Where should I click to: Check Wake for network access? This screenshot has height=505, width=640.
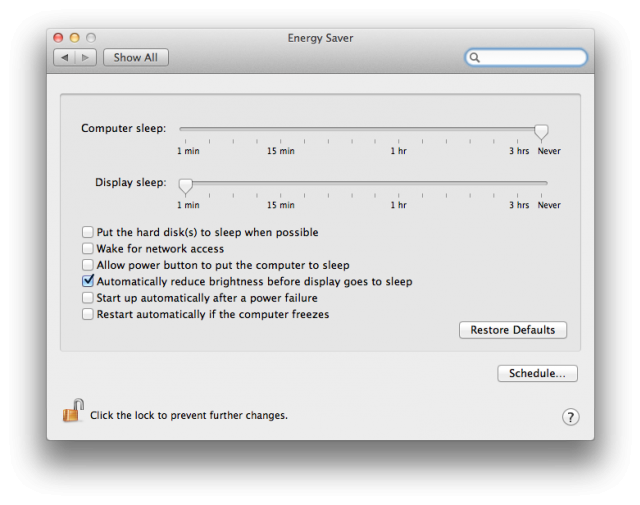(x=87, y=249)
